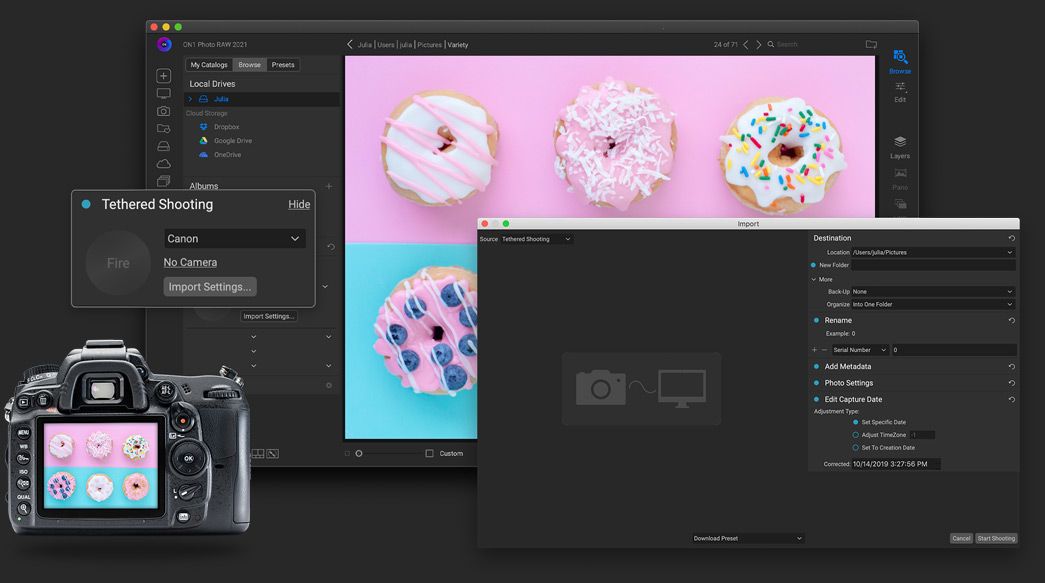
Task: Click the back arrow before breadcrumb path
Action: (x=350, y=44)
